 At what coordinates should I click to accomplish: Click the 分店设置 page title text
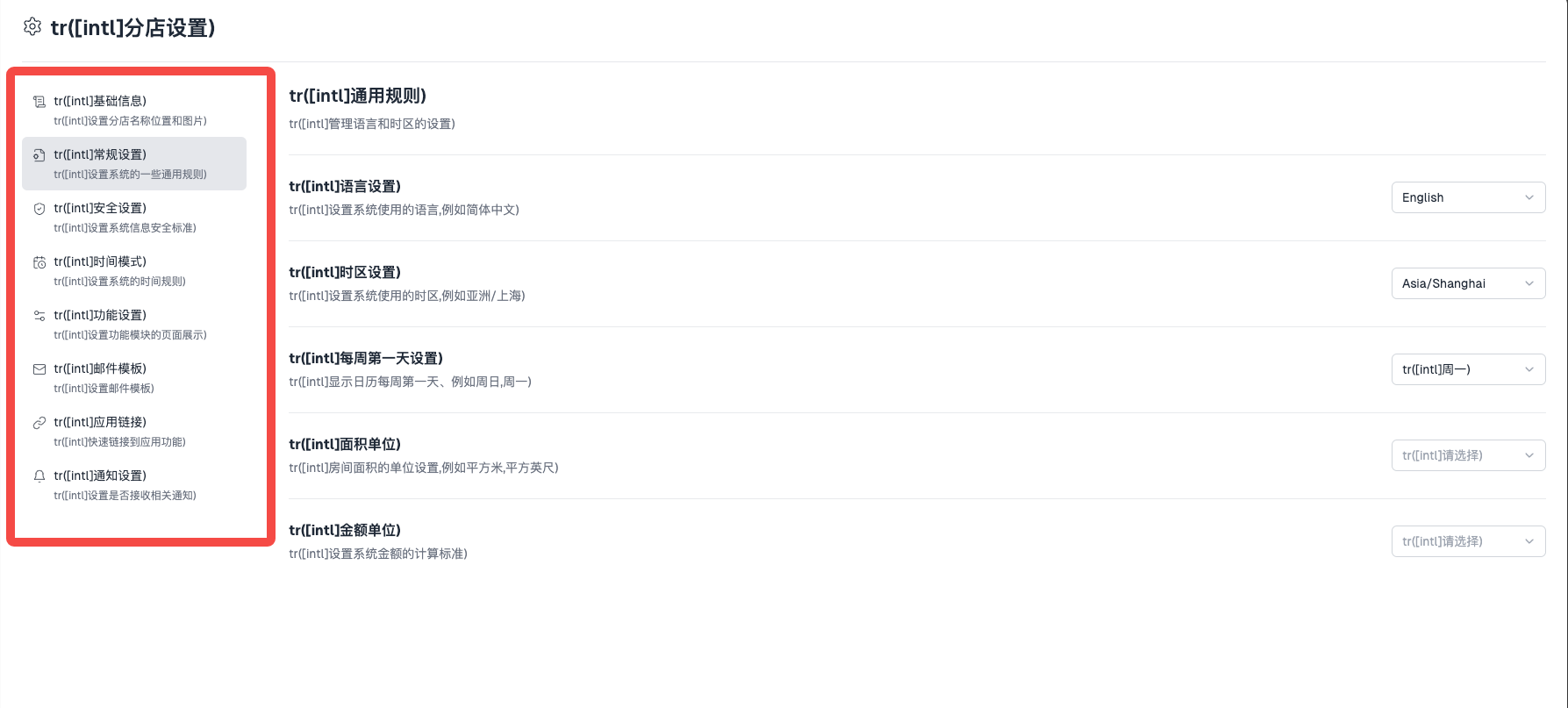click(132, 28)
